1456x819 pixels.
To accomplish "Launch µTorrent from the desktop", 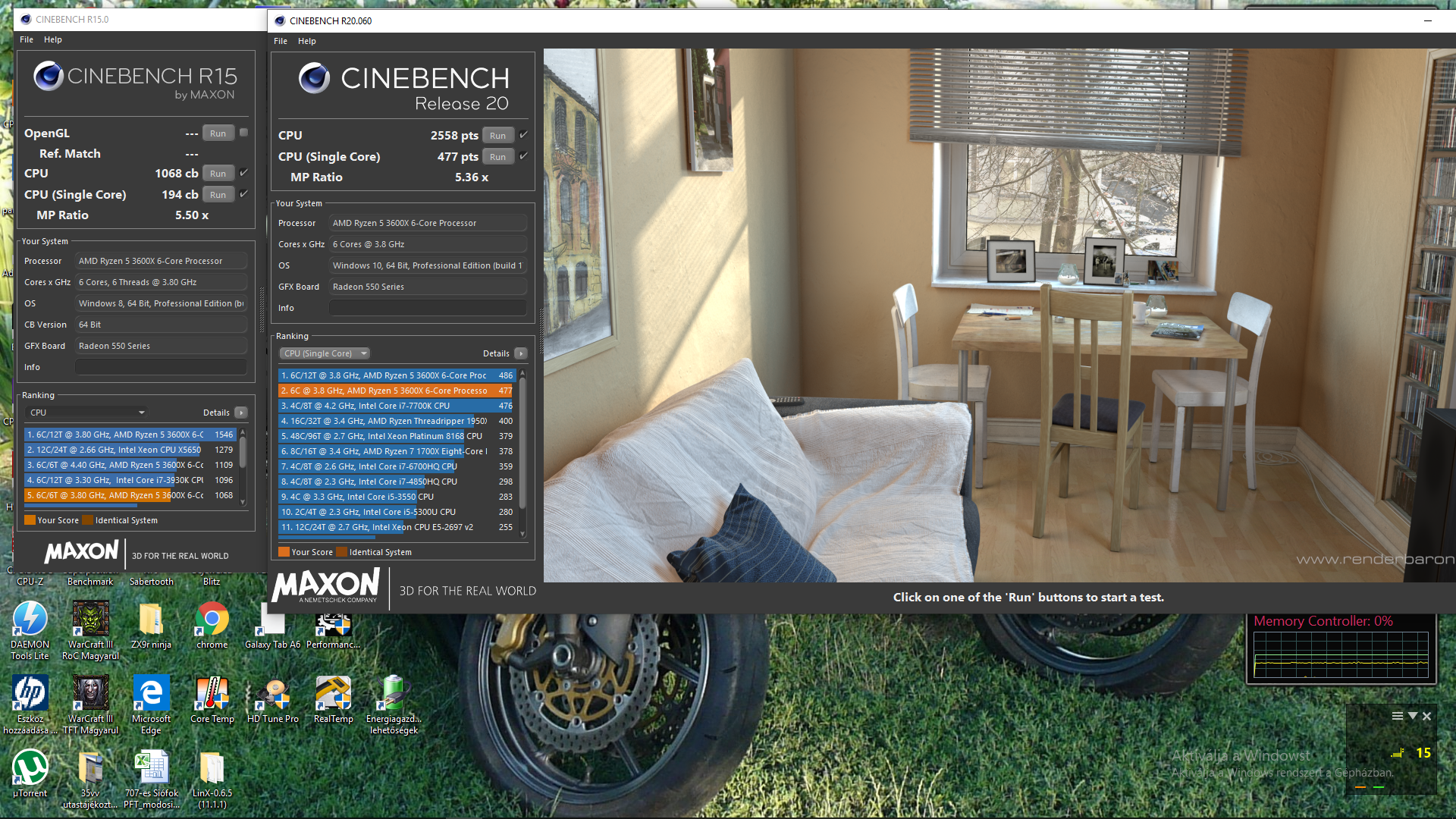I will point(30,773).
